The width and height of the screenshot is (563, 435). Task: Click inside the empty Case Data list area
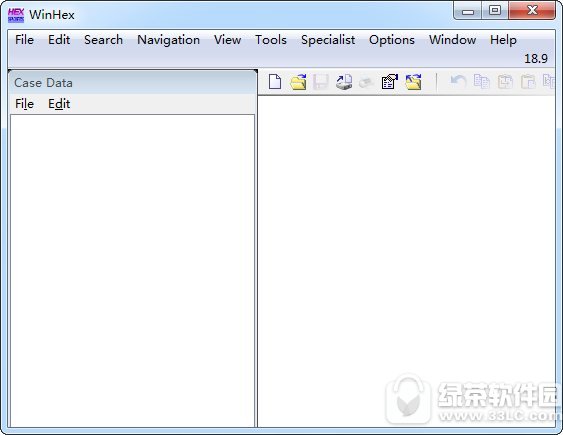click(132, 271)
